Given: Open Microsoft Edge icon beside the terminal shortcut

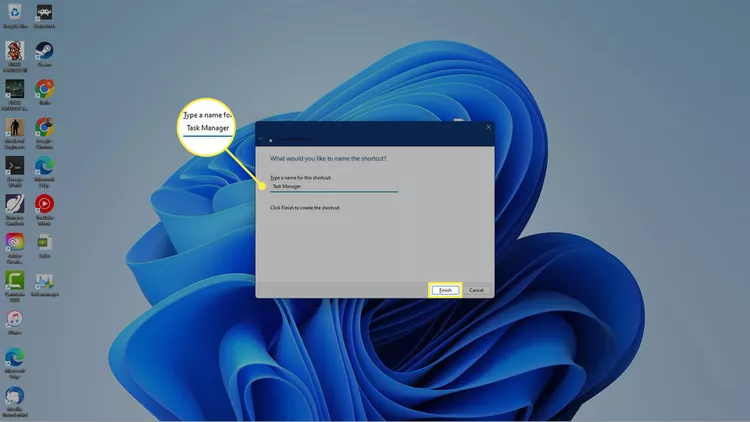Looking at the screenshot, I should (44, 171).
